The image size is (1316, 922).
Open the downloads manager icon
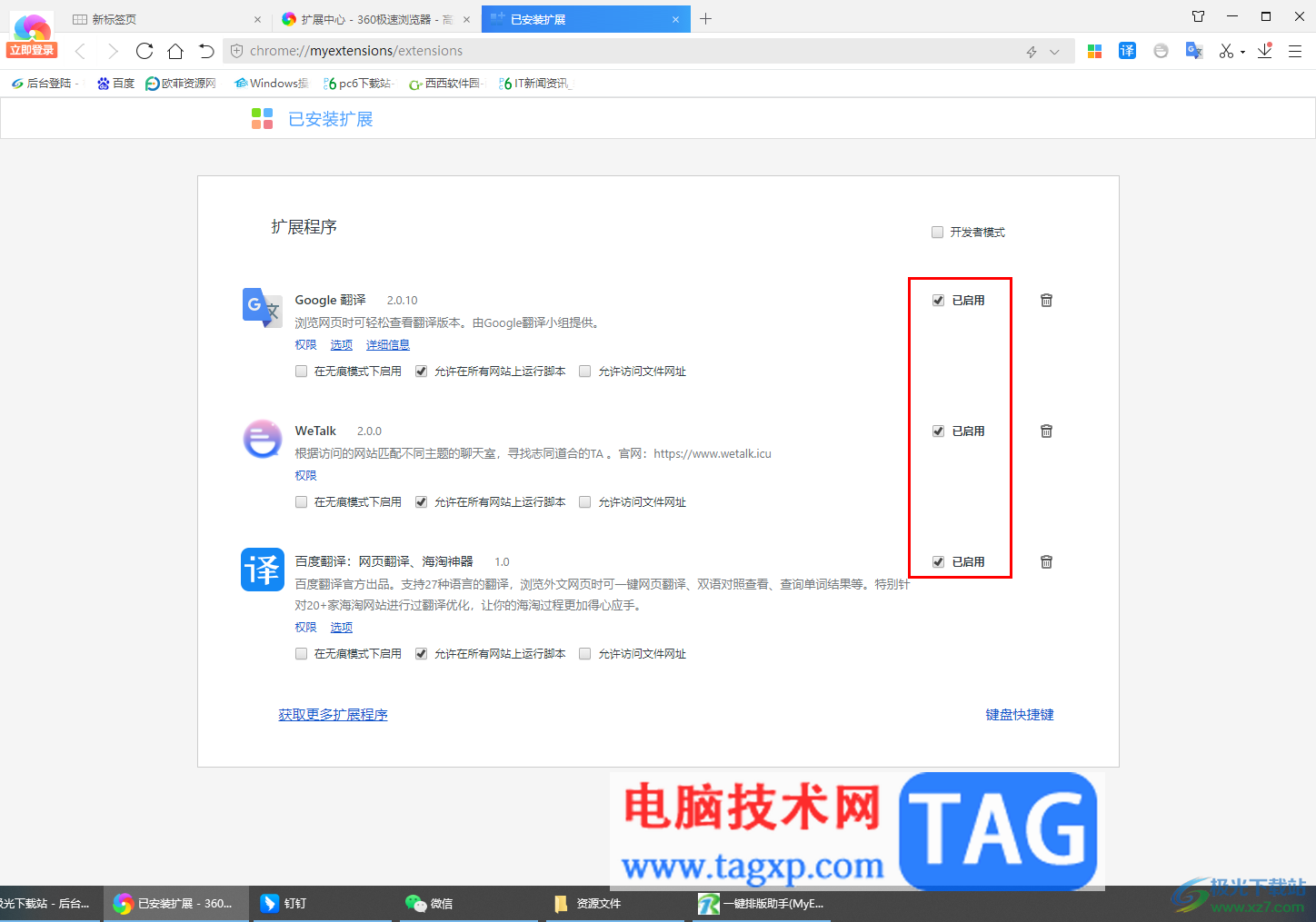(1264, 51)
